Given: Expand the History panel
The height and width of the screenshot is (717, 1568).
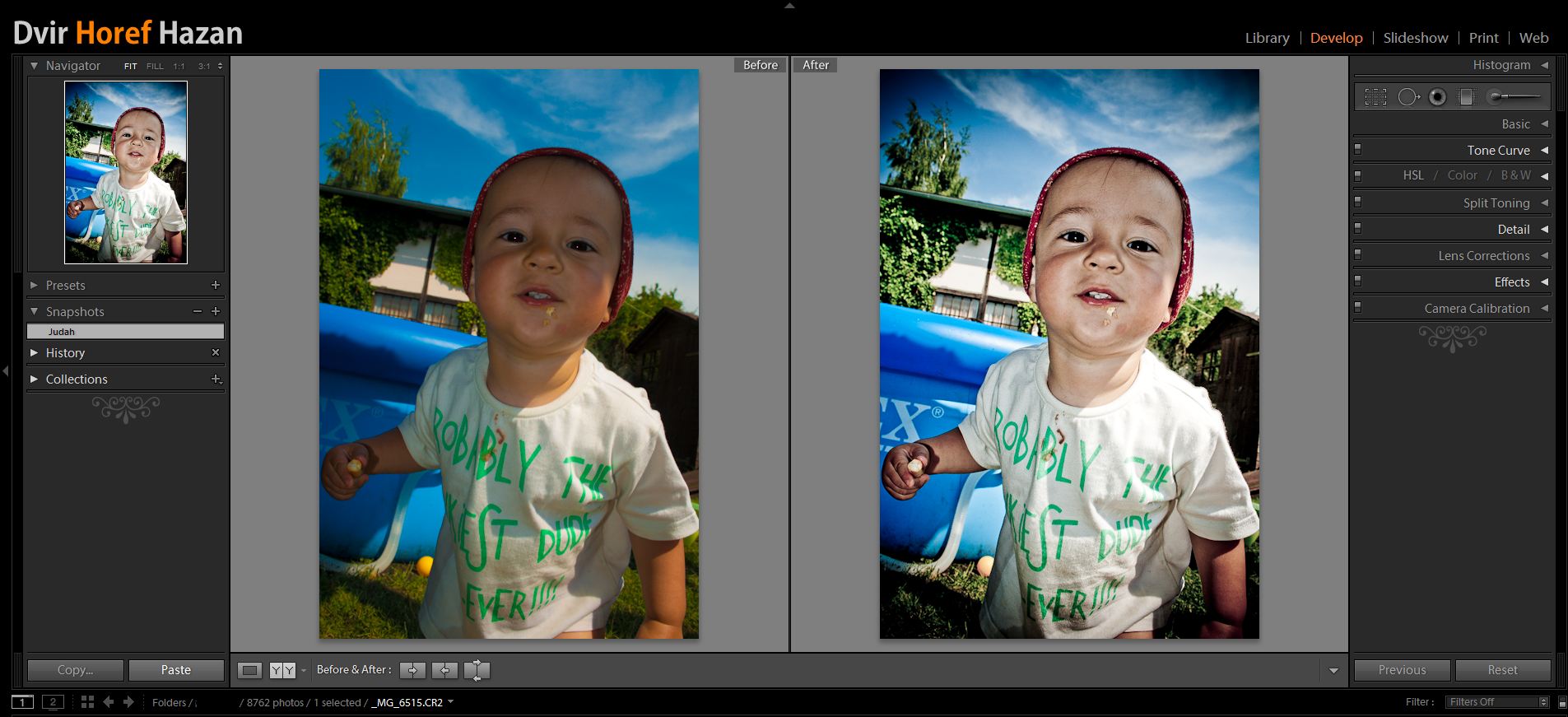Looking at the screenshot, I should (x=65, y=353).
